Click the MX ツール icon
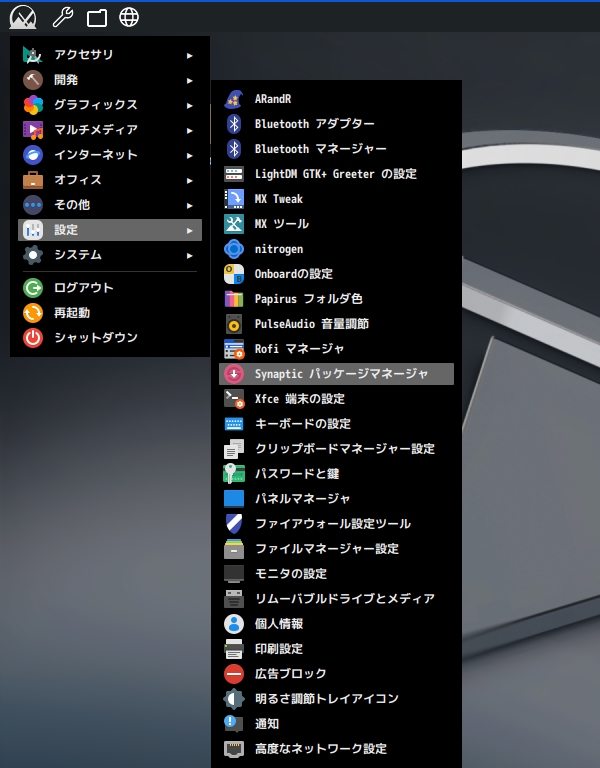 pyautogui.click(x=234, y=224)
